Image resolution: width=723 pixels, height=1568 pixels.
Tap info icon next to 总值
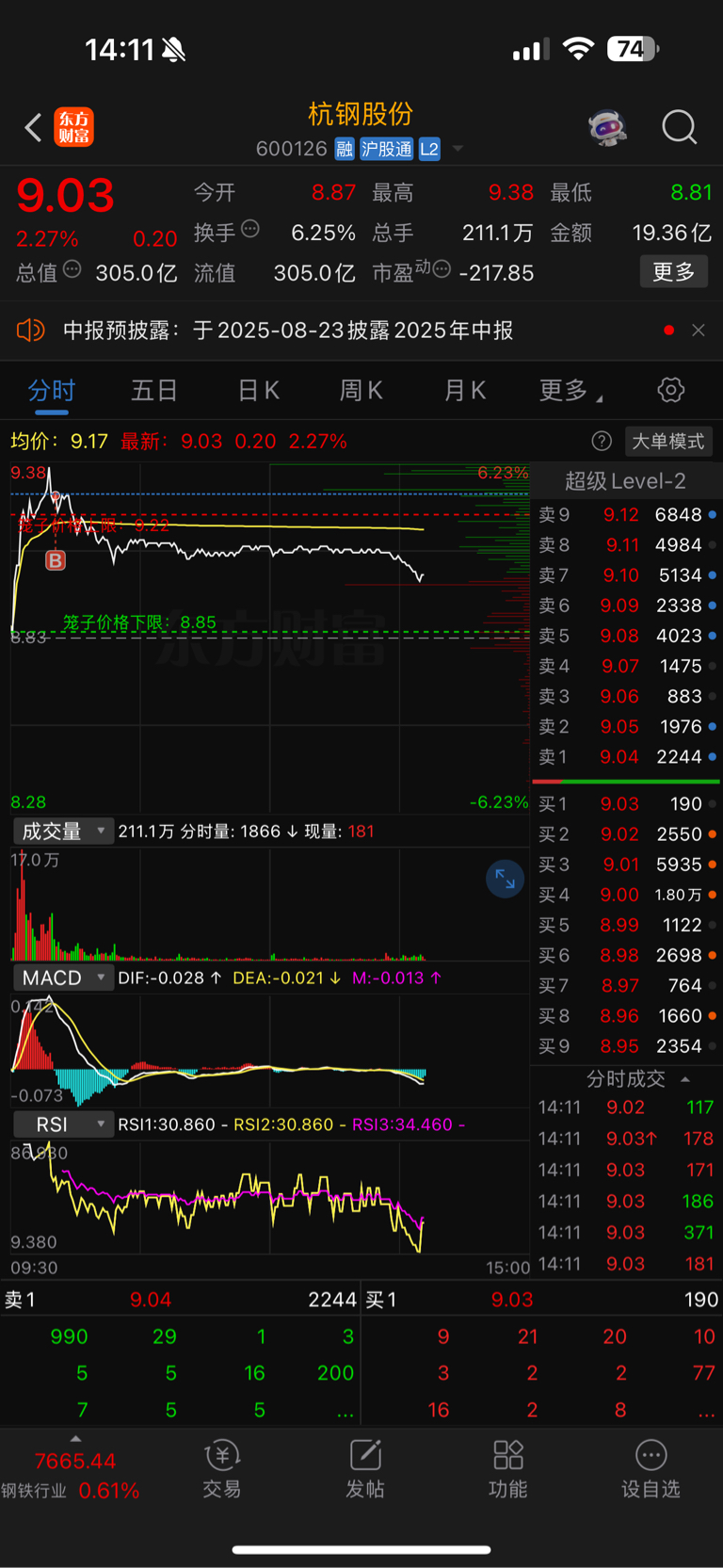[x=72, y=269]
